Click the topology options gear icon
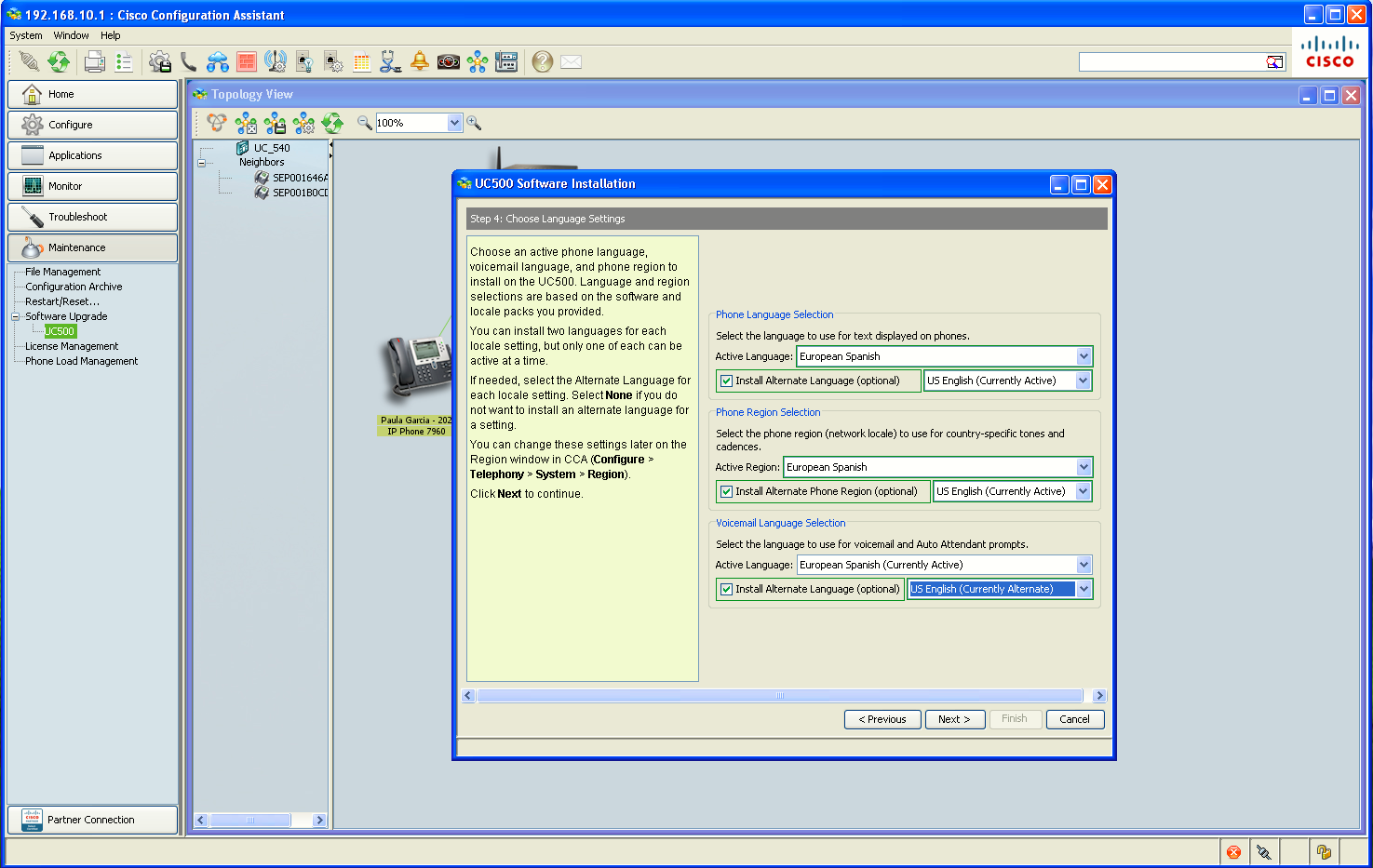Image resolution: width=1373 pixels, height=868 pixels. pos(303,123)
